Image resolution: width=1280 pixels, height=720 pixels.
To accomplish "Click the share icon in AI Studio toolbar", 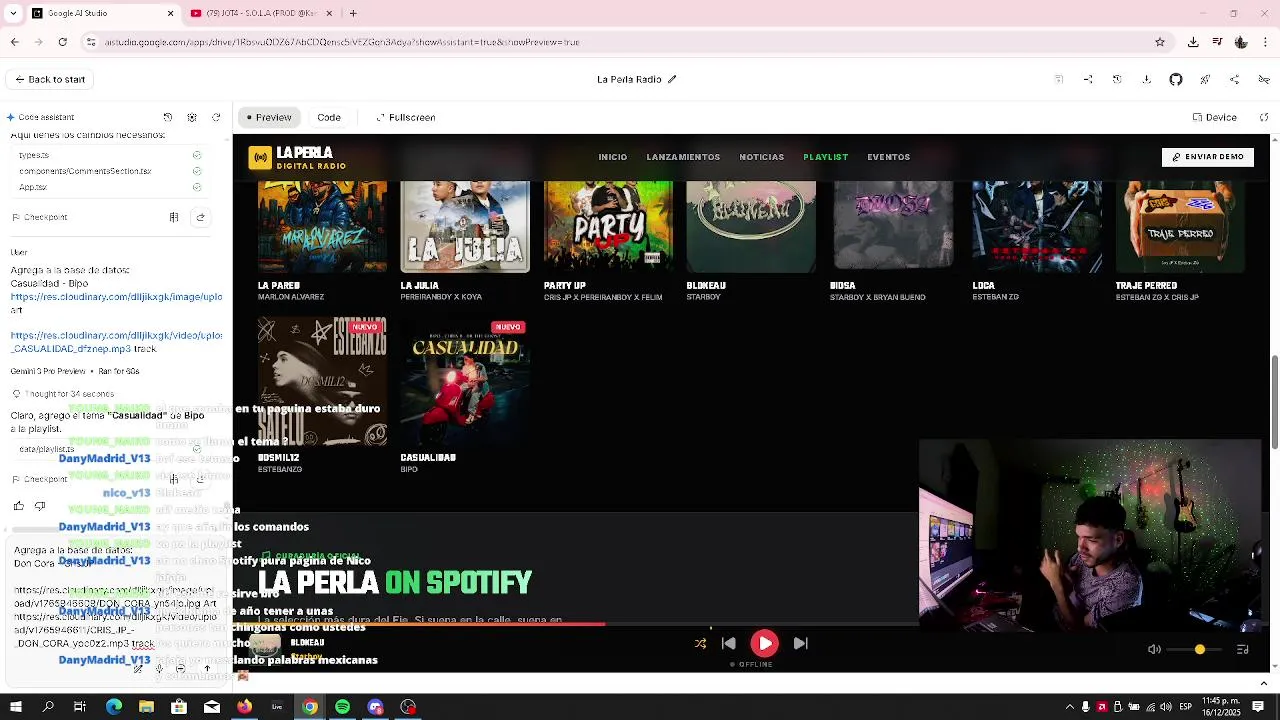I will pos(1235,79).
